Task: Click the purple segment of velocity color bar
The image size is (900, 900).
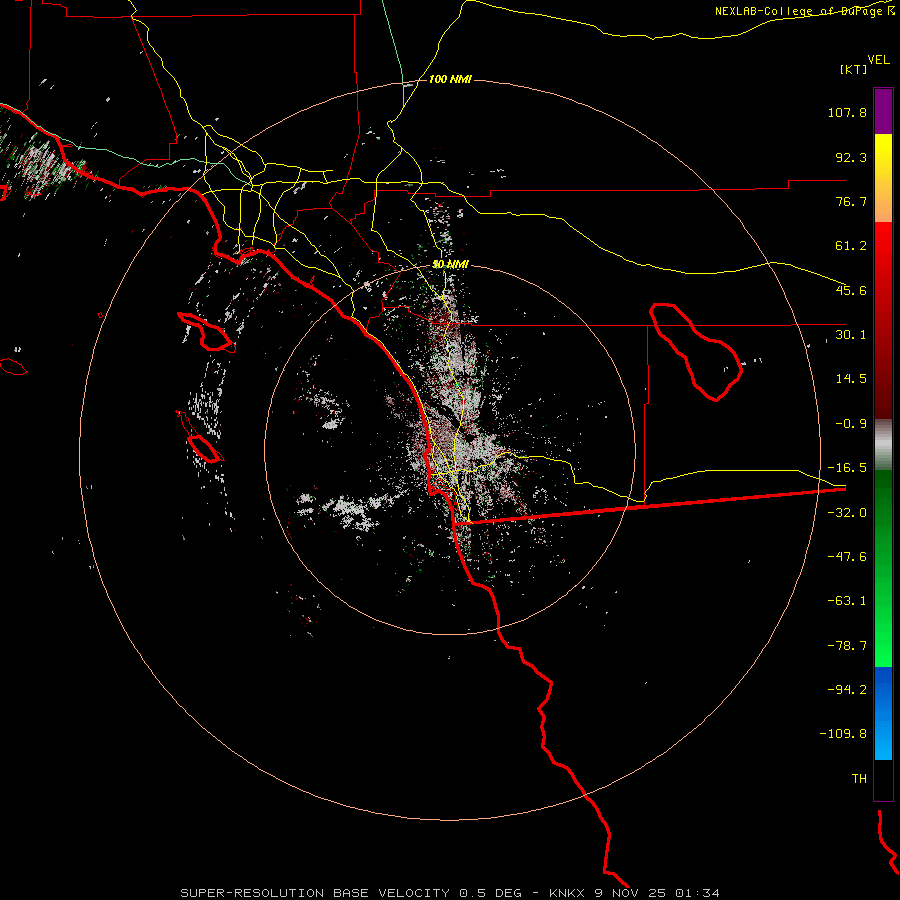Action: [x=883, y=111]
